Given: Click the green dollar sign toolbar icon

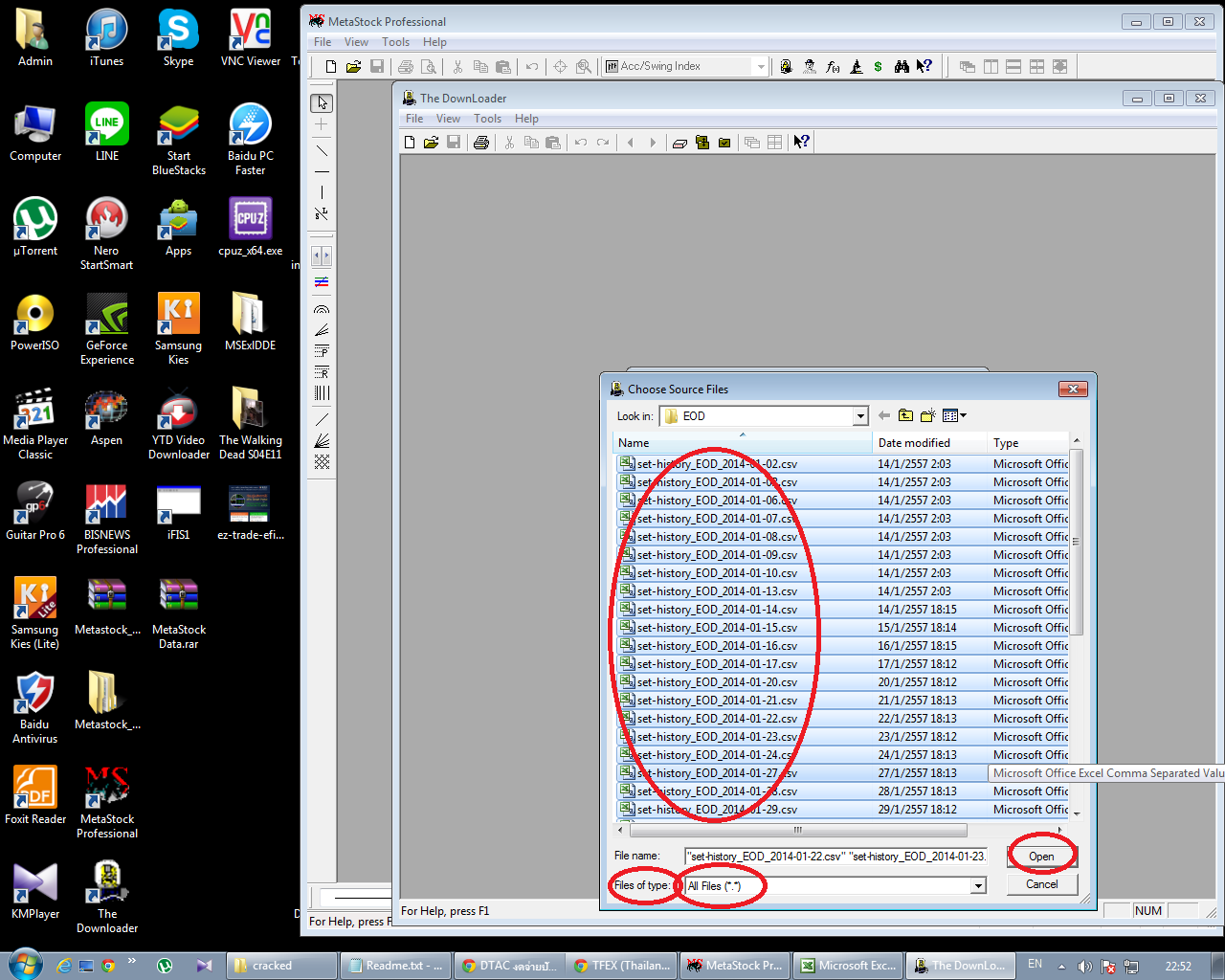Looking at the screenshot, I should 878,66.
